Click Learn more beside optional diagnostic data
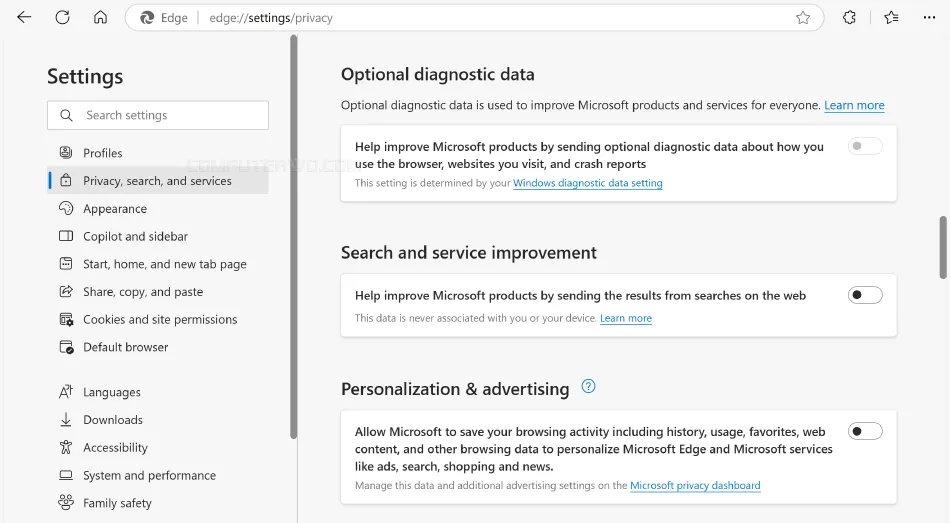Image resolution: width=950 pixels, height=523 pixels. [854, 105]
